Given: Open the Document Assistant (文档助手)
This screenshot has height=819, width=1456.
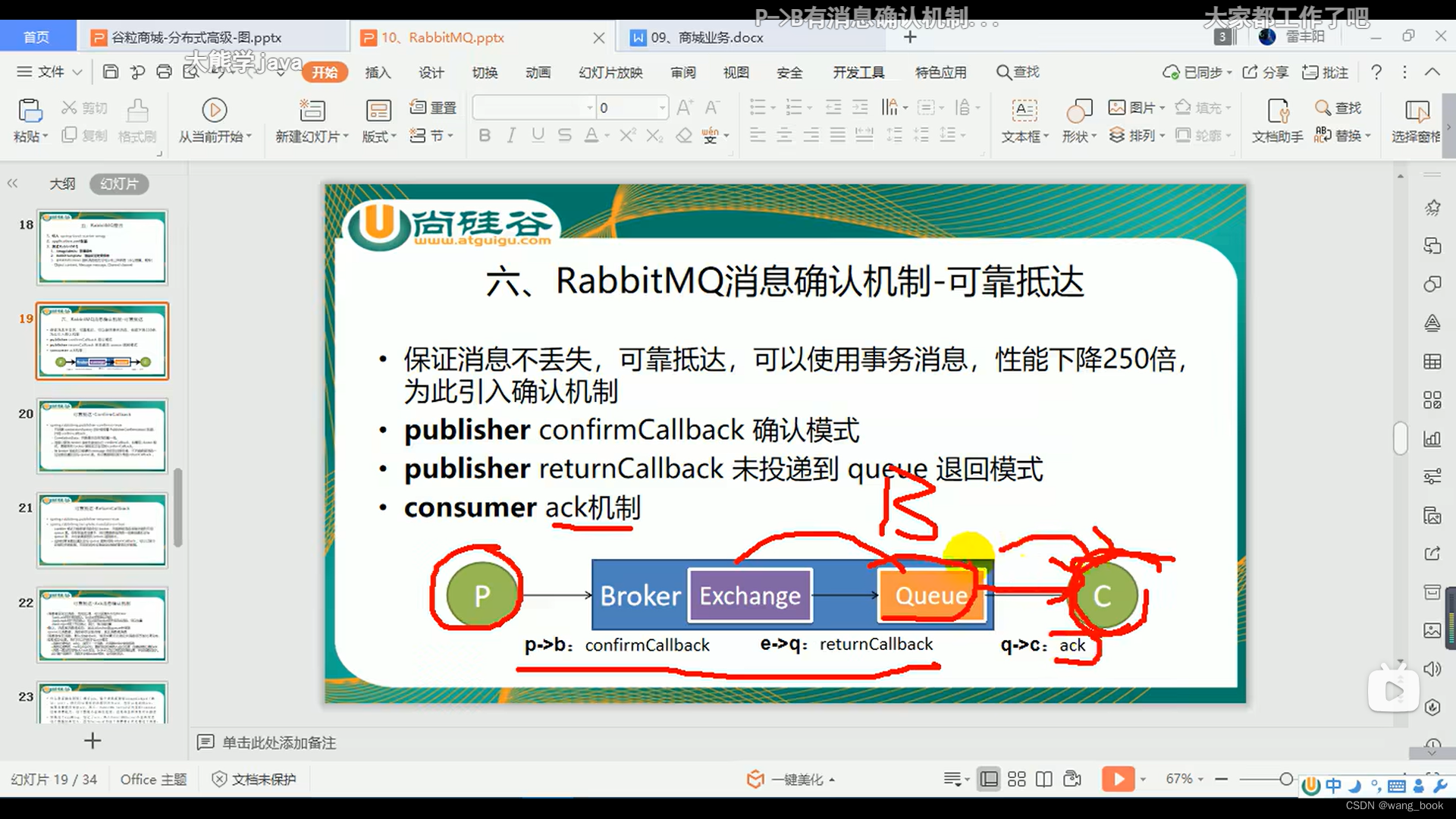Looking at the screenshot, I should pyautogui.click(x=1278, y=120).
